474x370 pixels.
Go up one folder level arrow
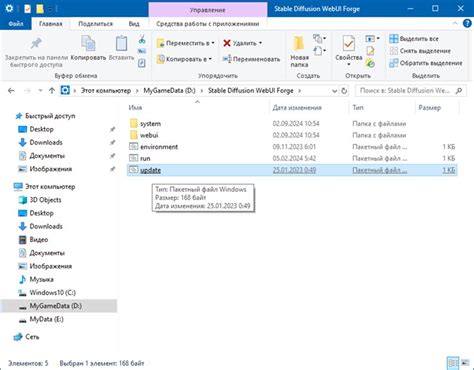pos(52,91)
